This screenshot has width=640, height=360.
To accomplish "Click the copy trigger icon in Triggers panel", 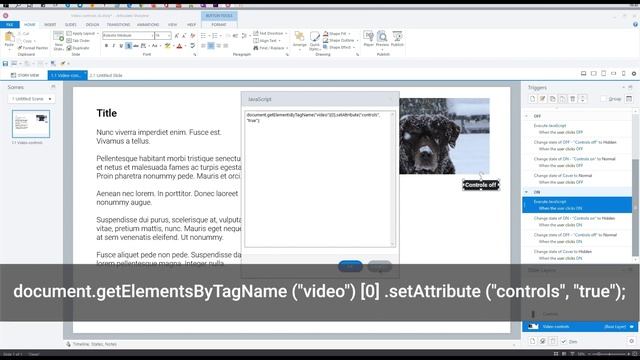I will [x=553, y=99].
